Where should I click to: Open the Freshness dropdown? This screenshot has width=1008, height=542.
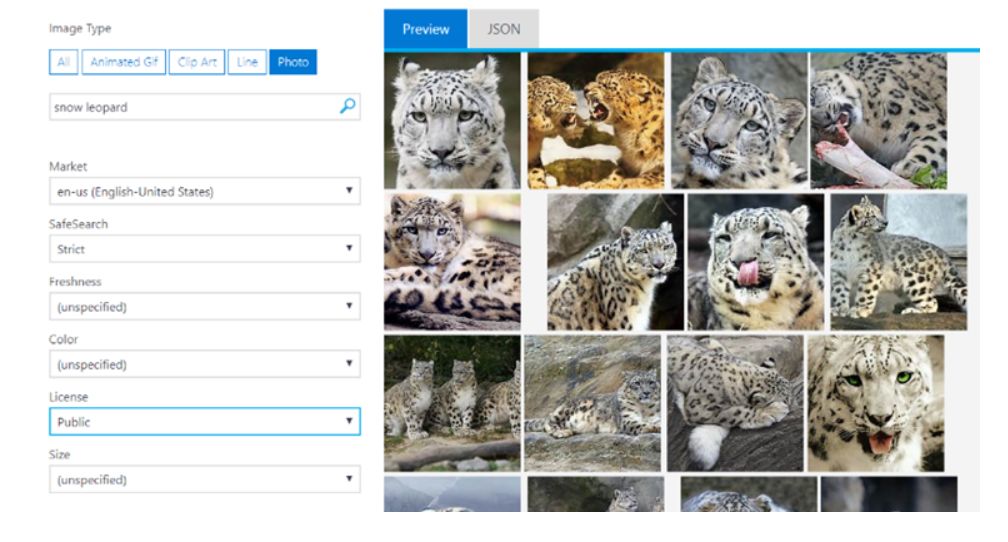click(204, 307)
